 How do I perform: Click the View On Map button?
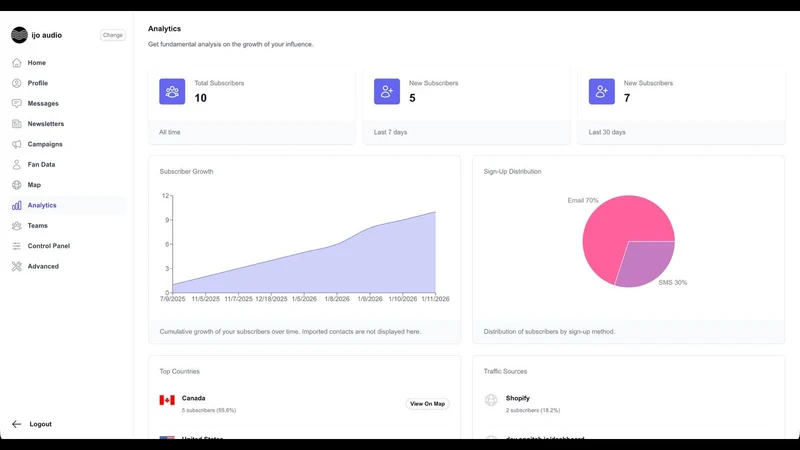click(428, 404)
